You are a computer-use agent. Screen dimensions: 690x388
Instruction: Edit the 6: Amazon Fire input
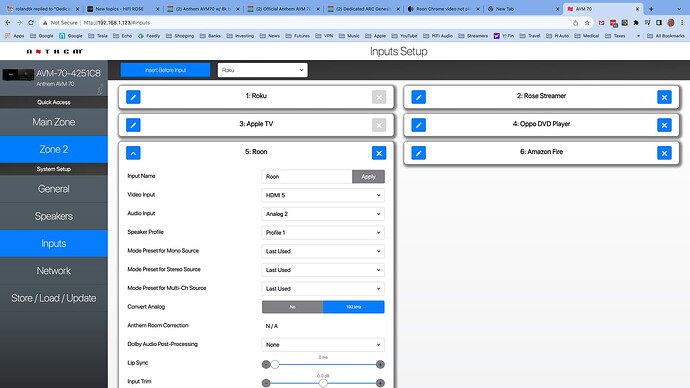(x=418, y=153)
